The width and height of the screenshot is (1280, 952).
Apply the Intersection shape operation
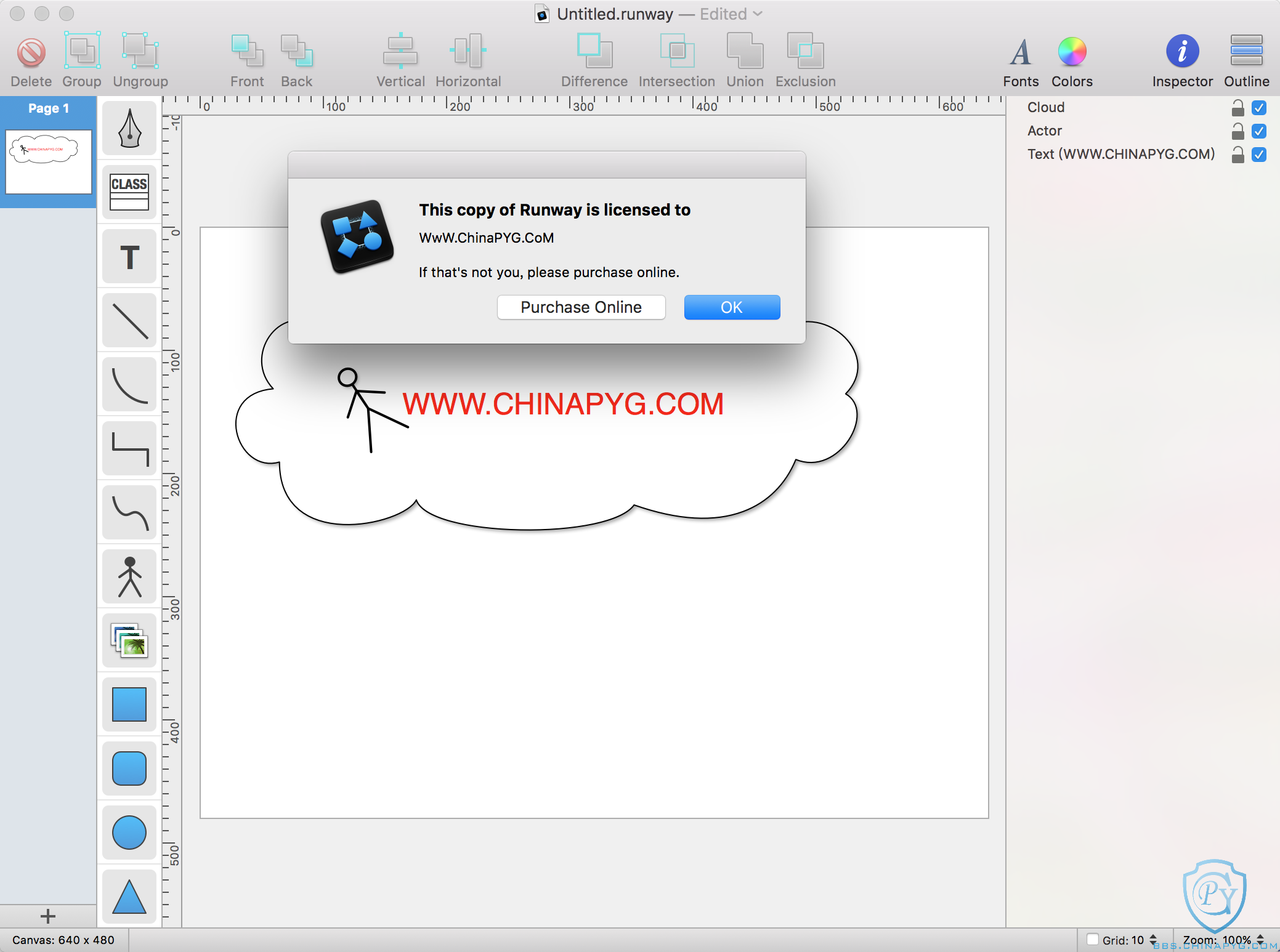677,51
